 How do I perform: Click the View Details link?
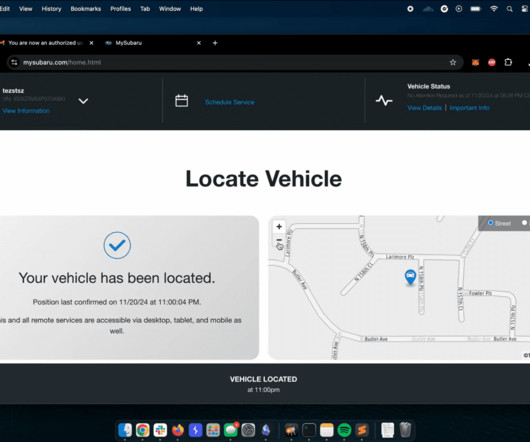(x=425, y=108)
